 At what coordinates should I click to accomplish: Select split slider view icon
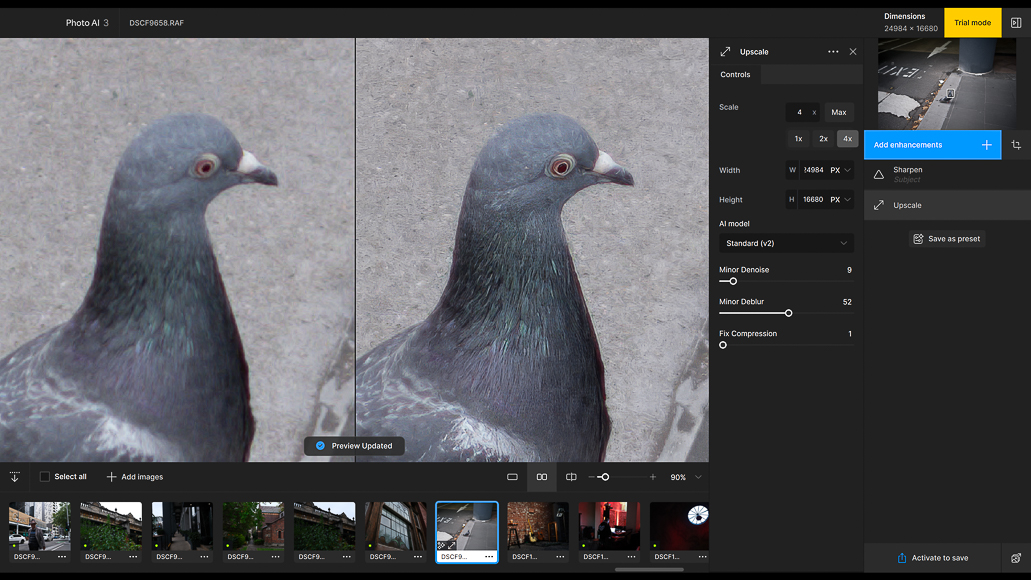pos(571,477)
